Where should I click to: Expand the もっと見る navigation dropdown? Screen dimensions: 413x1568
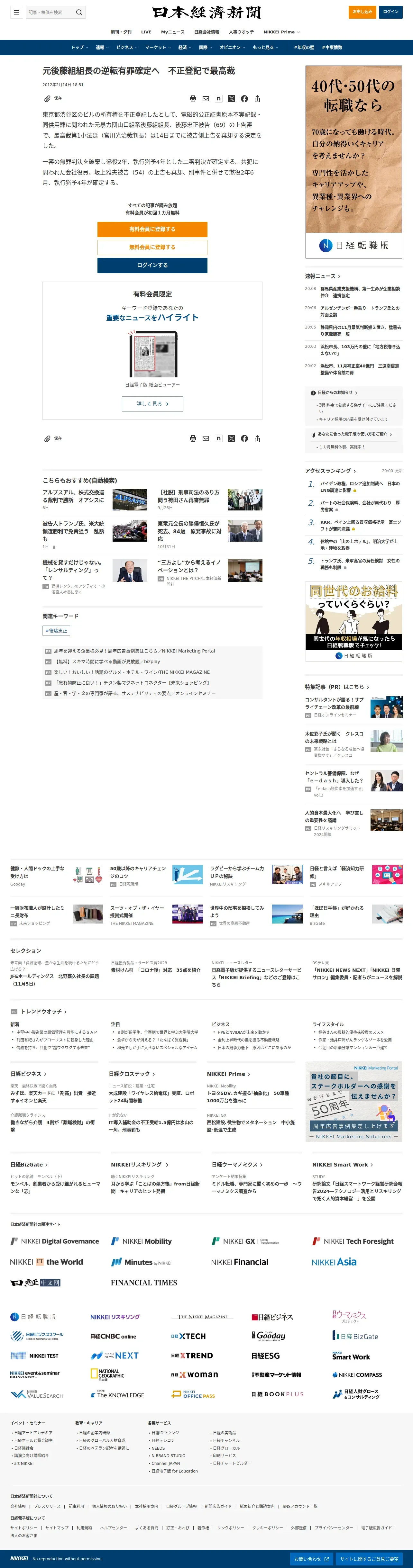tap(265, 48)
